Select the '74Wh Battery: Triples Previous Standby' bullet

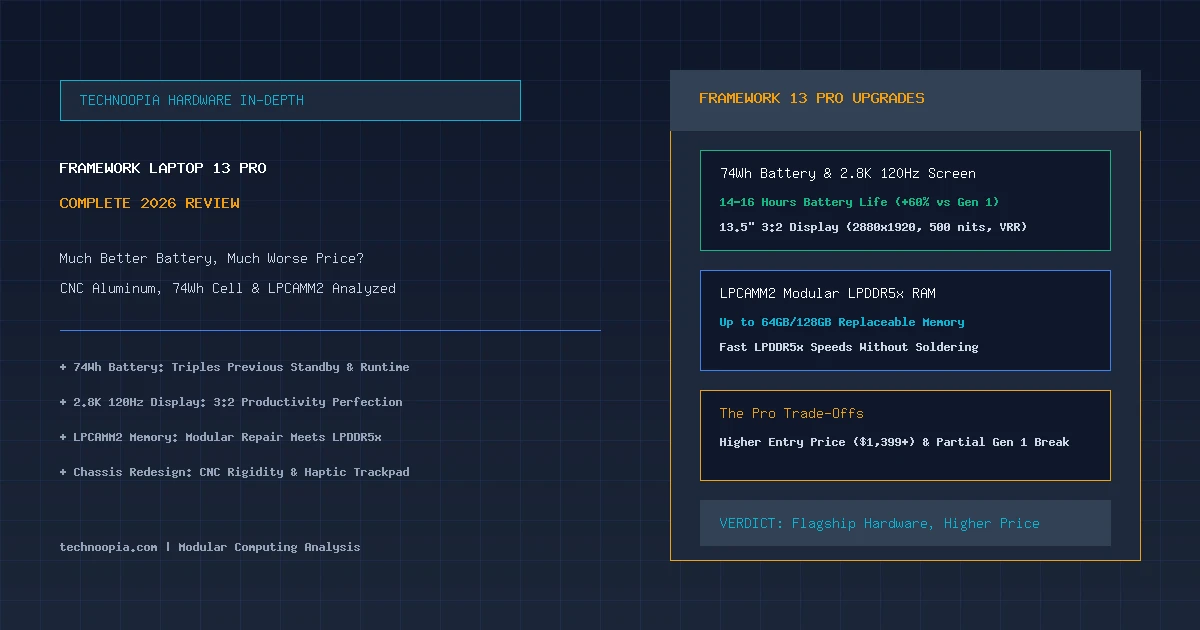[x=235, y=367]
